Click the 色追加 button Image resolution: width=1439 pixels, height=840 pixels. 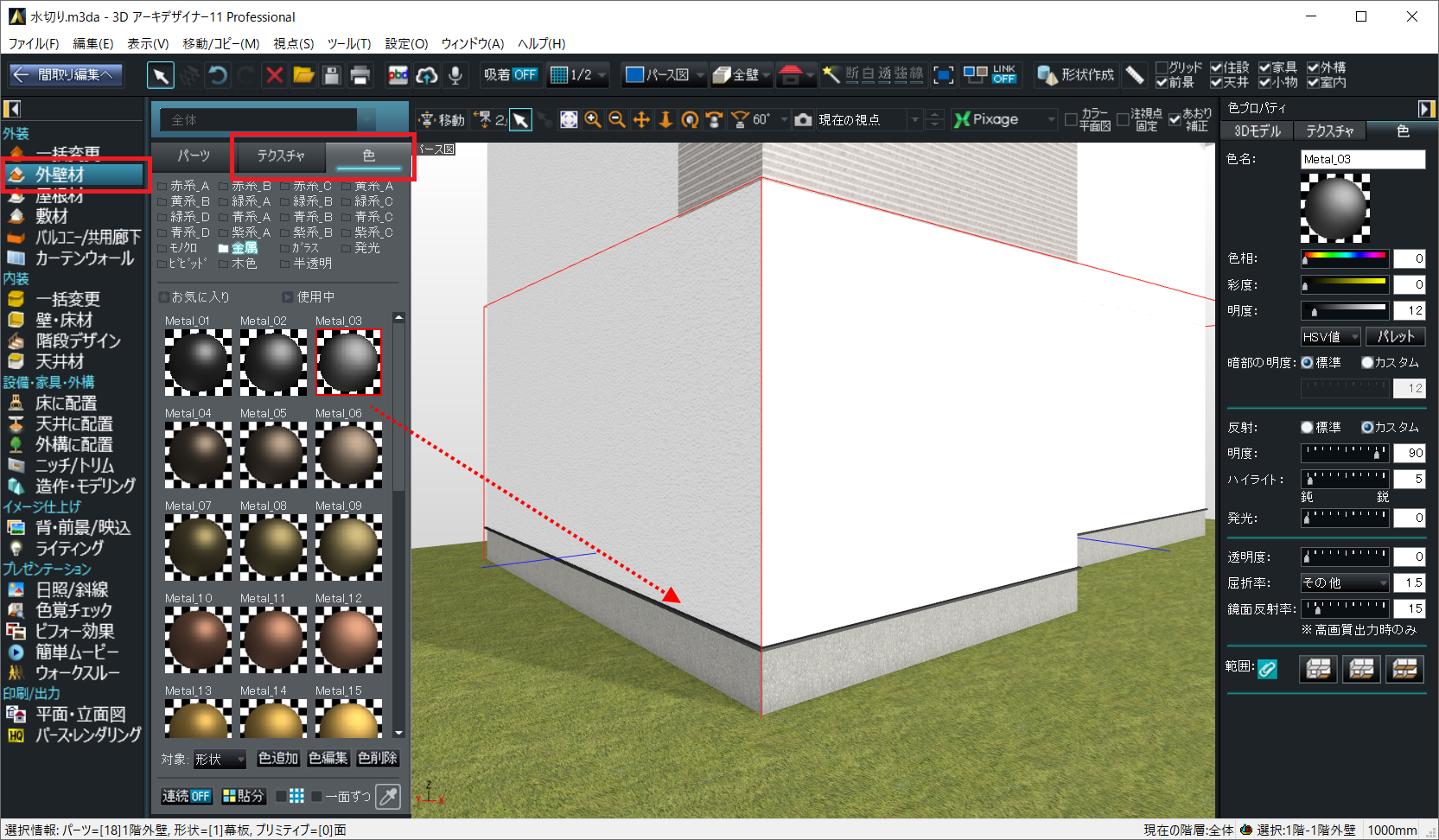click(x=277, y=758)
